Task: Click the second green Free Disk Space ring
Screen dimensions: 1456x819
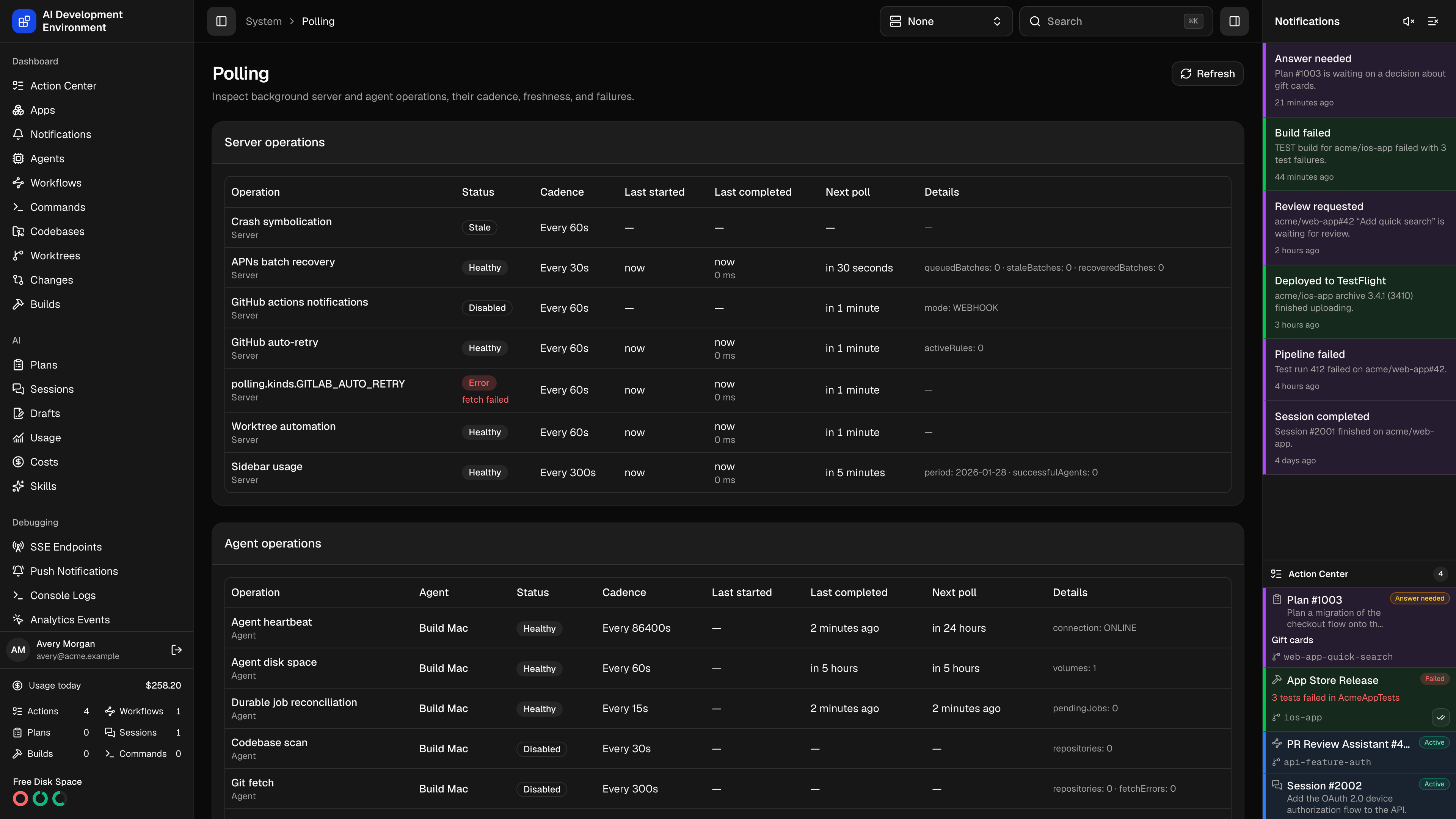Action: [60, 799]
